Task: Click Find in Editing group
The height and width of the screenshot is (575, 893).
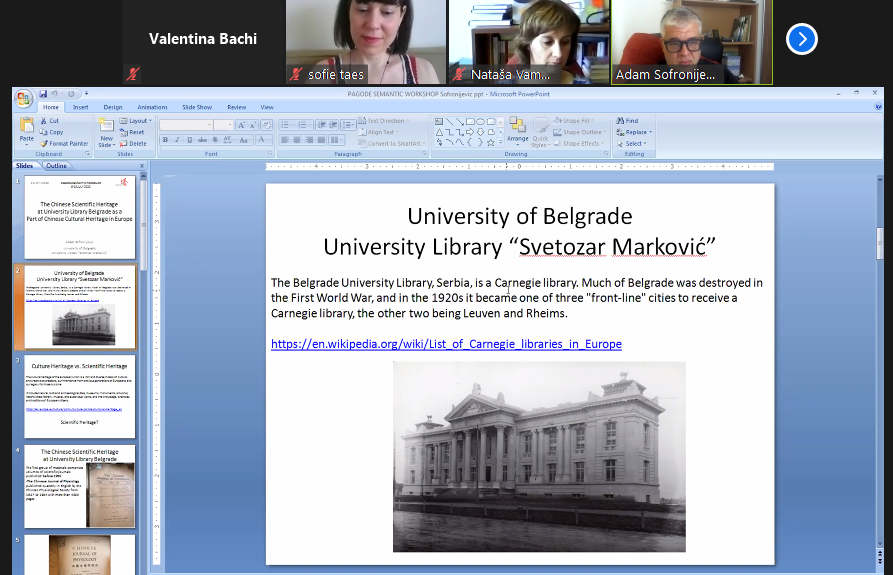Action: point(627,121)
